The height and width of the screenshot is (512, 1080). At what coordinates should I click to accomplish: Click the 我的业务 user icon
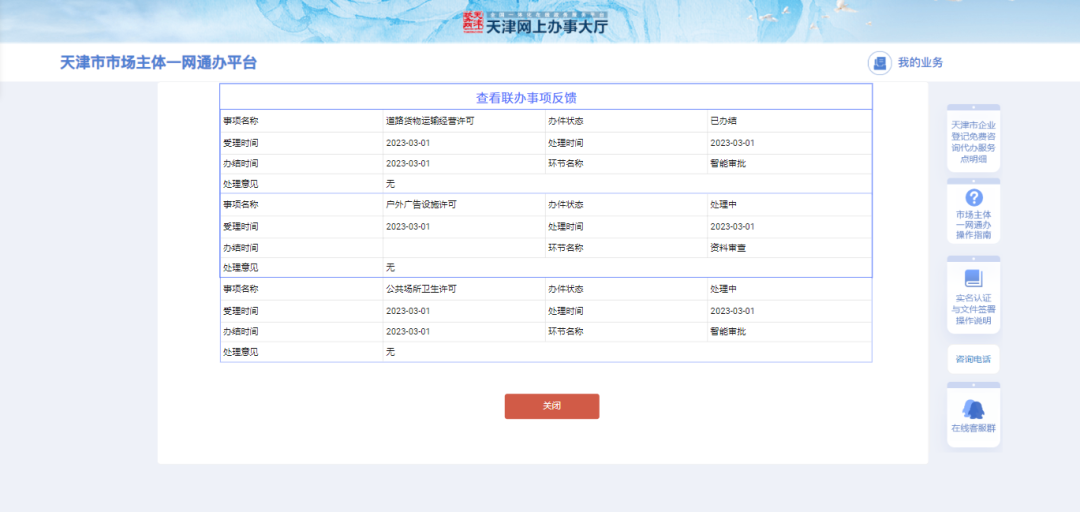(880, 63)
